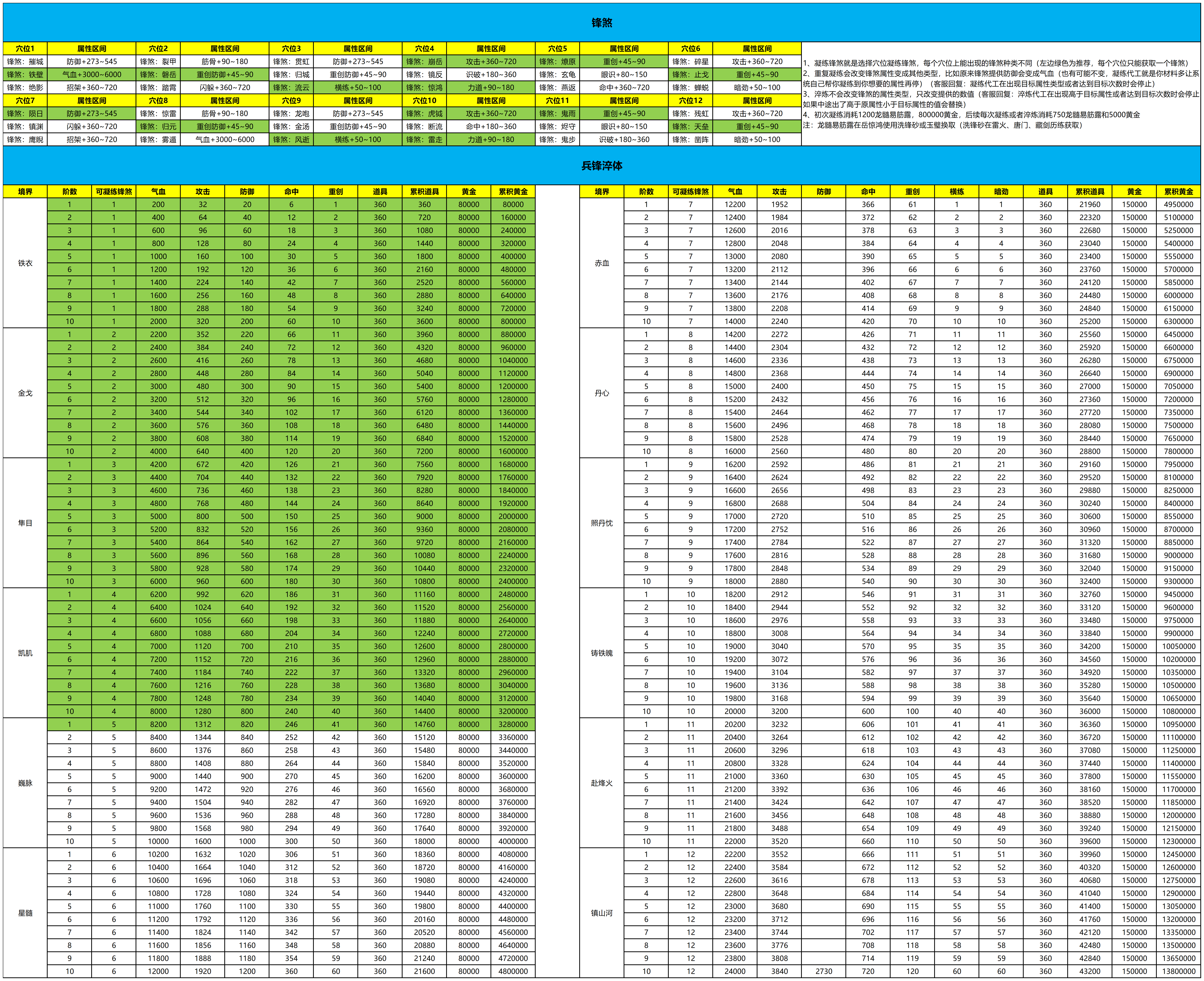Click the green cell 锋煞:铁壁

(25, 75)
